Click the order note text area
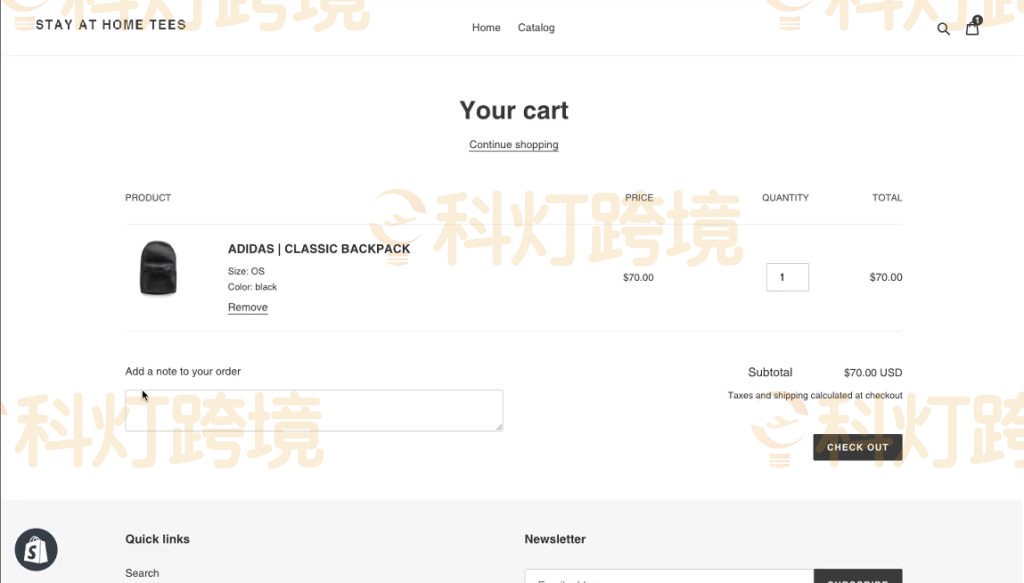The height and width of the screenshot is (583, 1024). coord(314,410)
